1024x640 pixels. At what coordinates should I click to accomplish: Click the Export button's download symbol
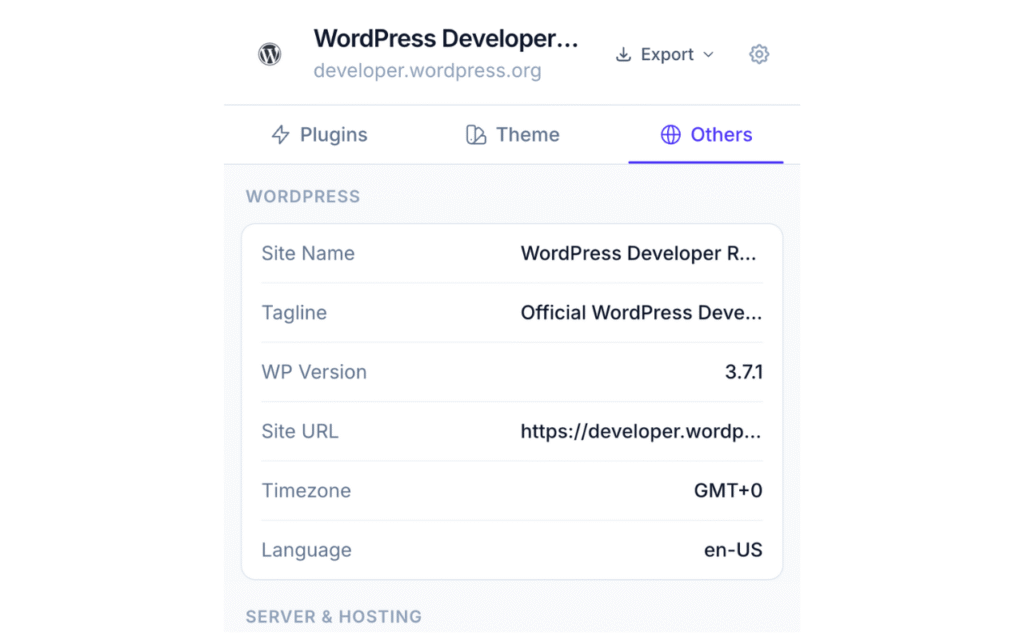[x=623, y=54]
